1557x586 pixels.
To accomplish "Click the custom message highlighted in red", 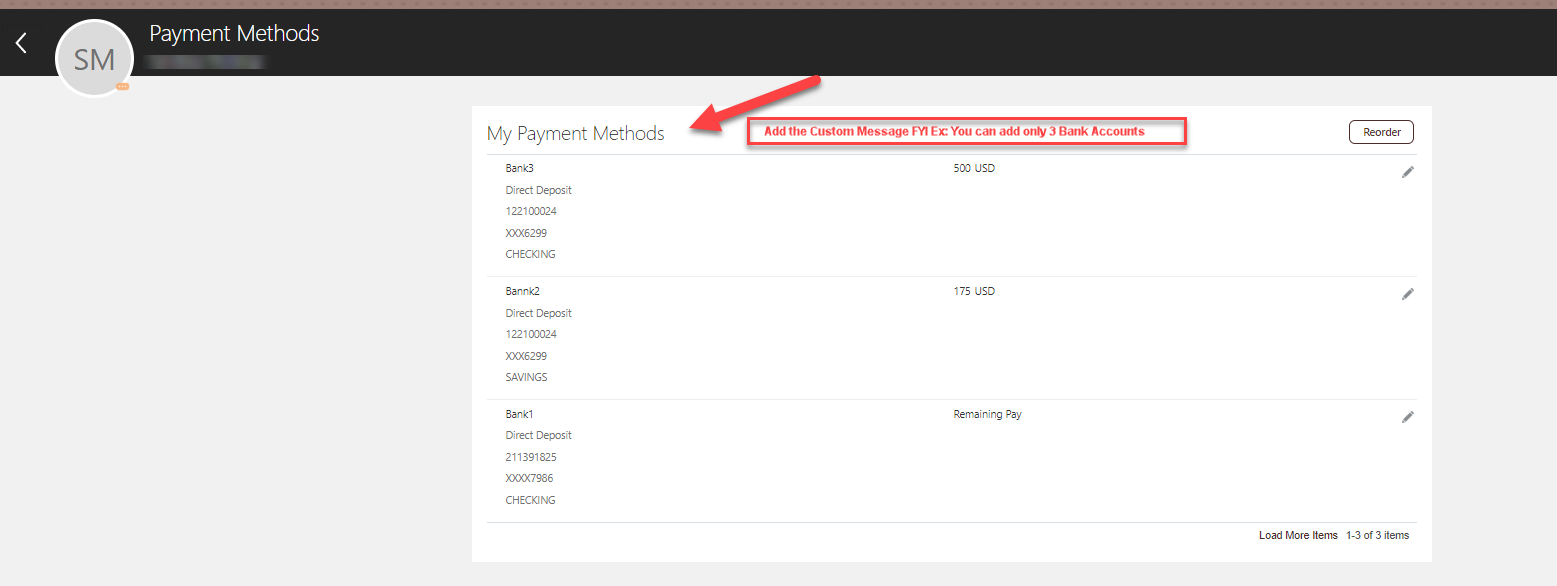I will point(966,130).
